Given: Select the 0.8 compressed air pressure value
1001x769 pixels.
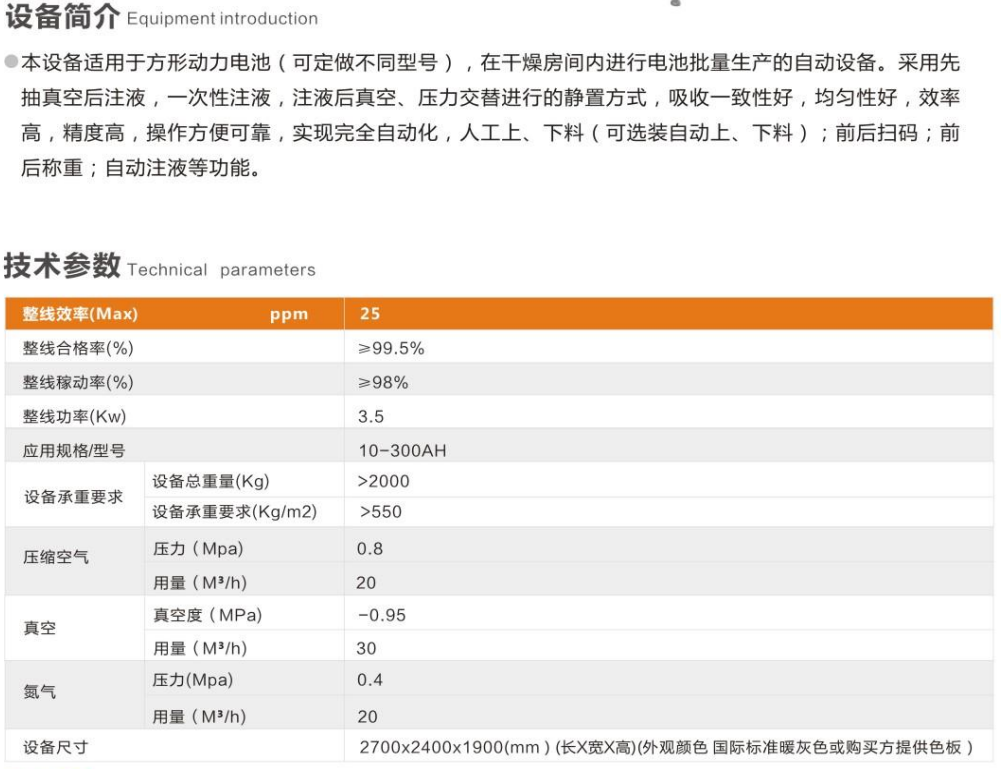Looking at the screenshot, I should pos(370,548).
